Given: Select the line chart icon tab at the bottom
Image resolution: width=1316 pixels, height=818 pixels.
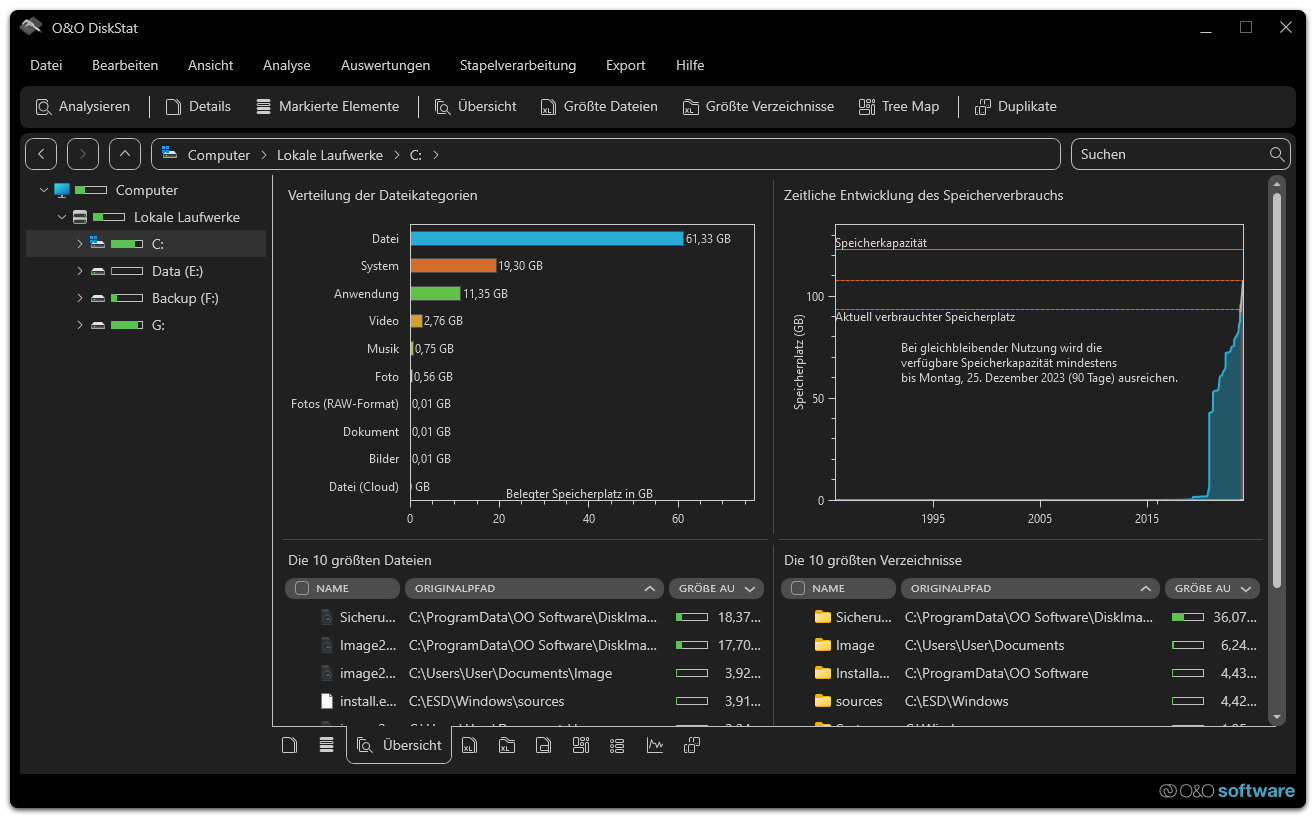Looking at the screenshot, I should tap(655, 745).
